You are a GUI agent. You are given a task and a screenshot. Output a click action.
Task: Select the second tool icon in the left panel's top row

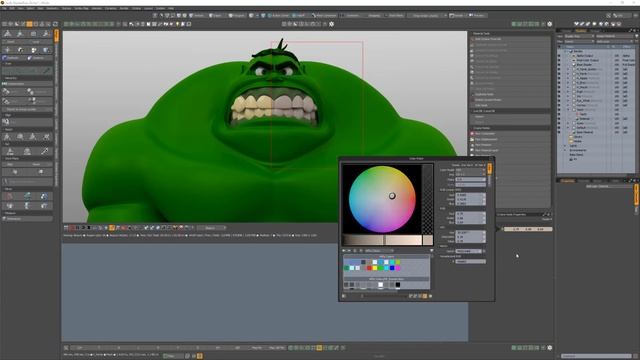20,33
